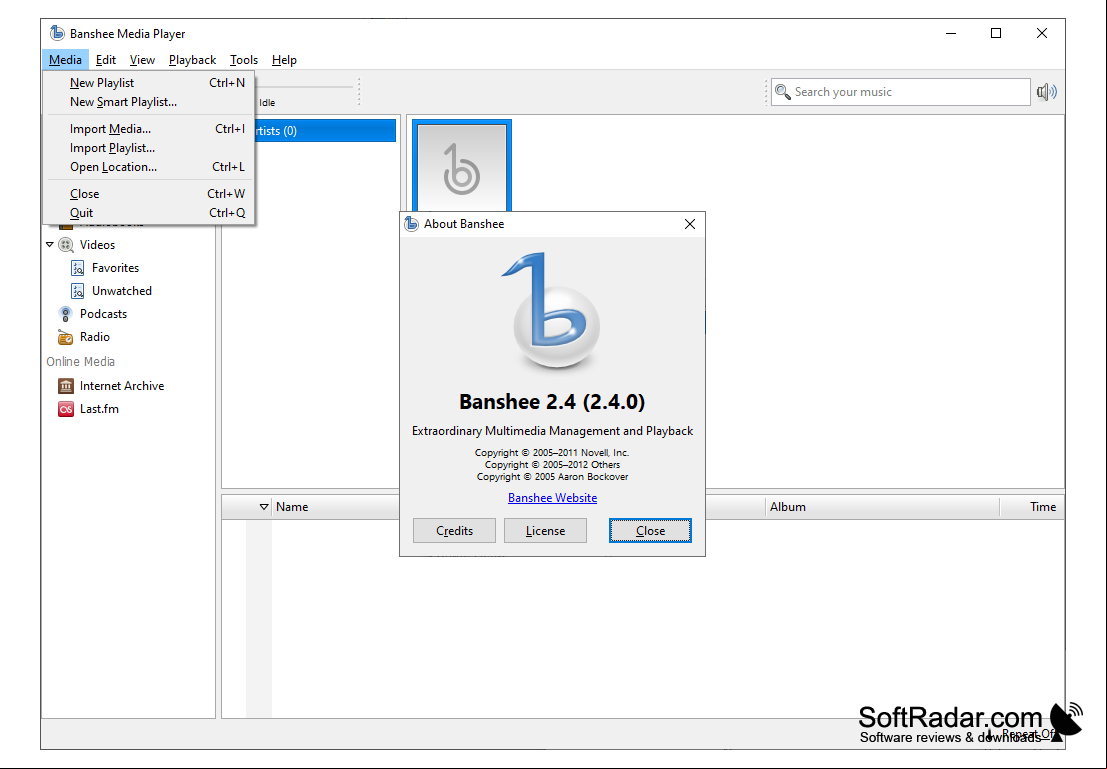
Task: Click the Unwatched smart playlist icon
Action: coord(78,291)
